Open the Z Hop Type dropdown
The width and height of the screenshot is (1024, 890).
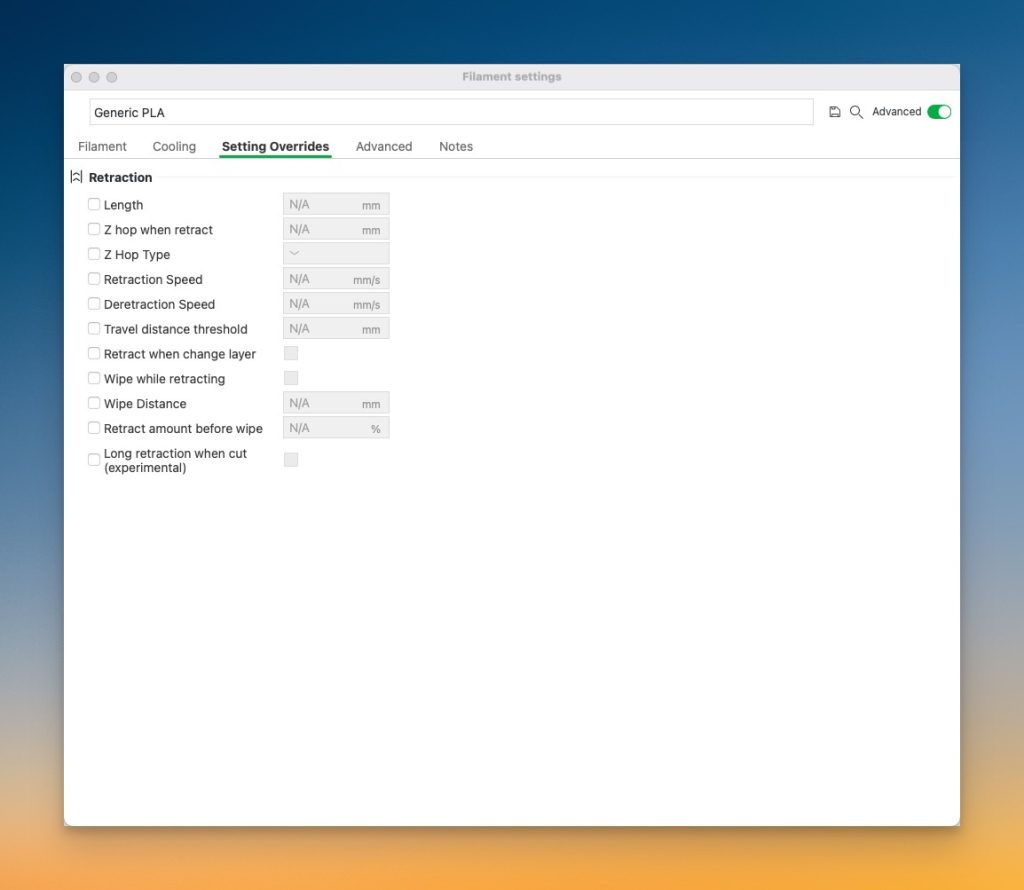(336, 254)
